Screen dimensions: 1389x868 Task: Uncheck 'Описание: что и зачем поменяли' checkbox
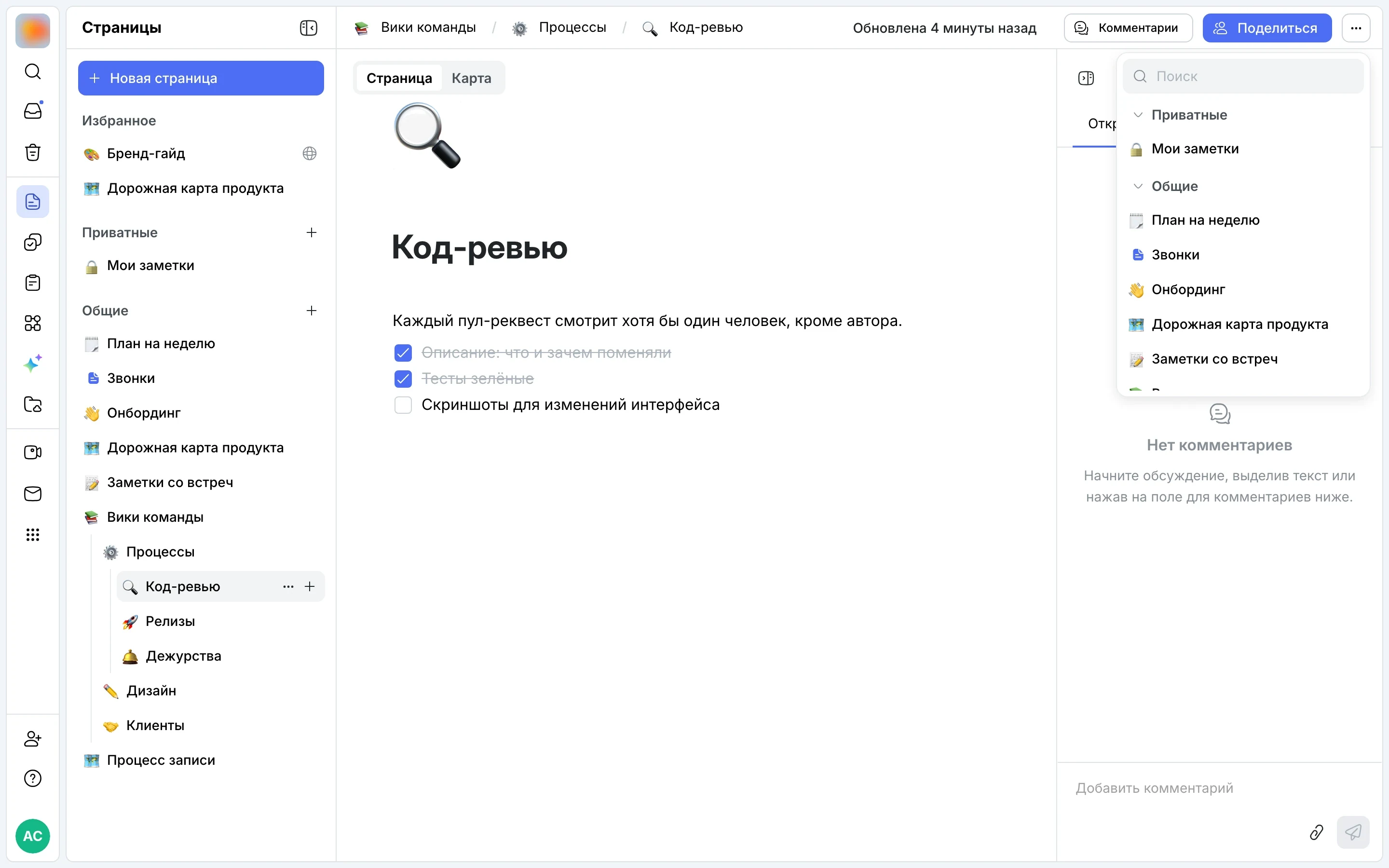(403, 353)
